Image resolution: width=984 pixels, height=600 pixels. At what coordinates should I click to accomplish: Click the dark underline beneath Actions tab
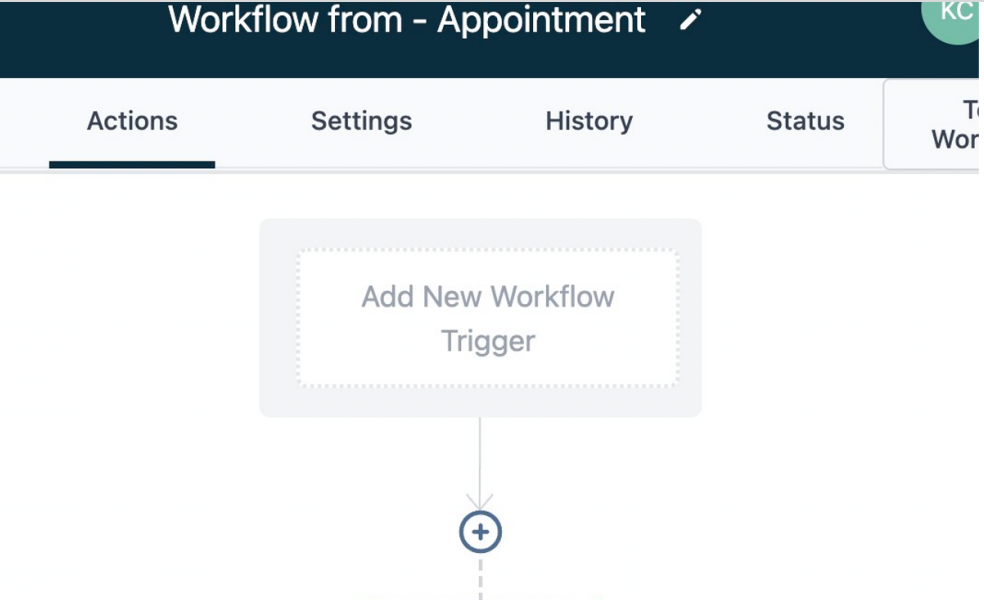(x=132, y=164)
